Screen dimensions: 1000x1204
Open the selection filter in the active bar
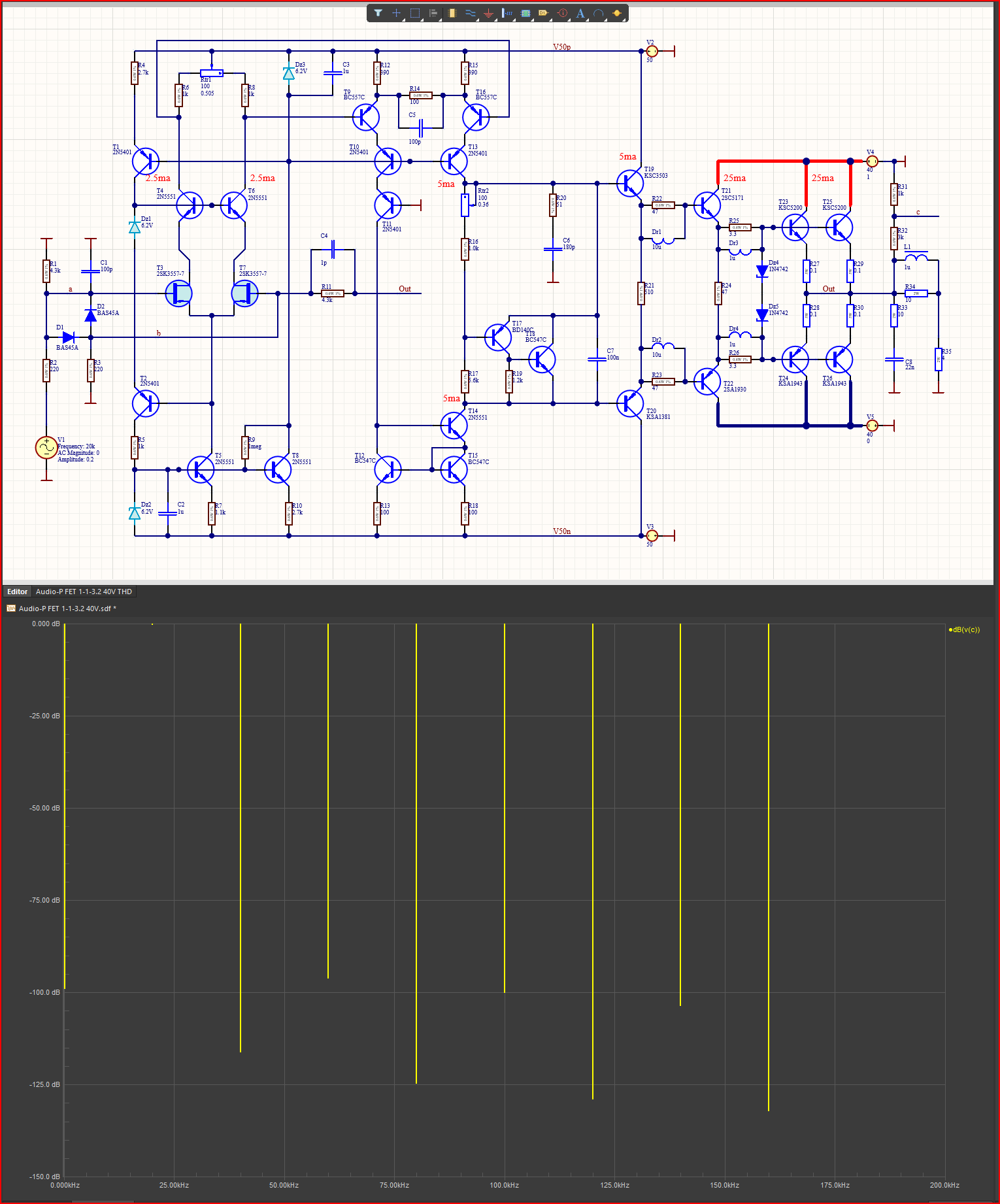tap(378, 12)
